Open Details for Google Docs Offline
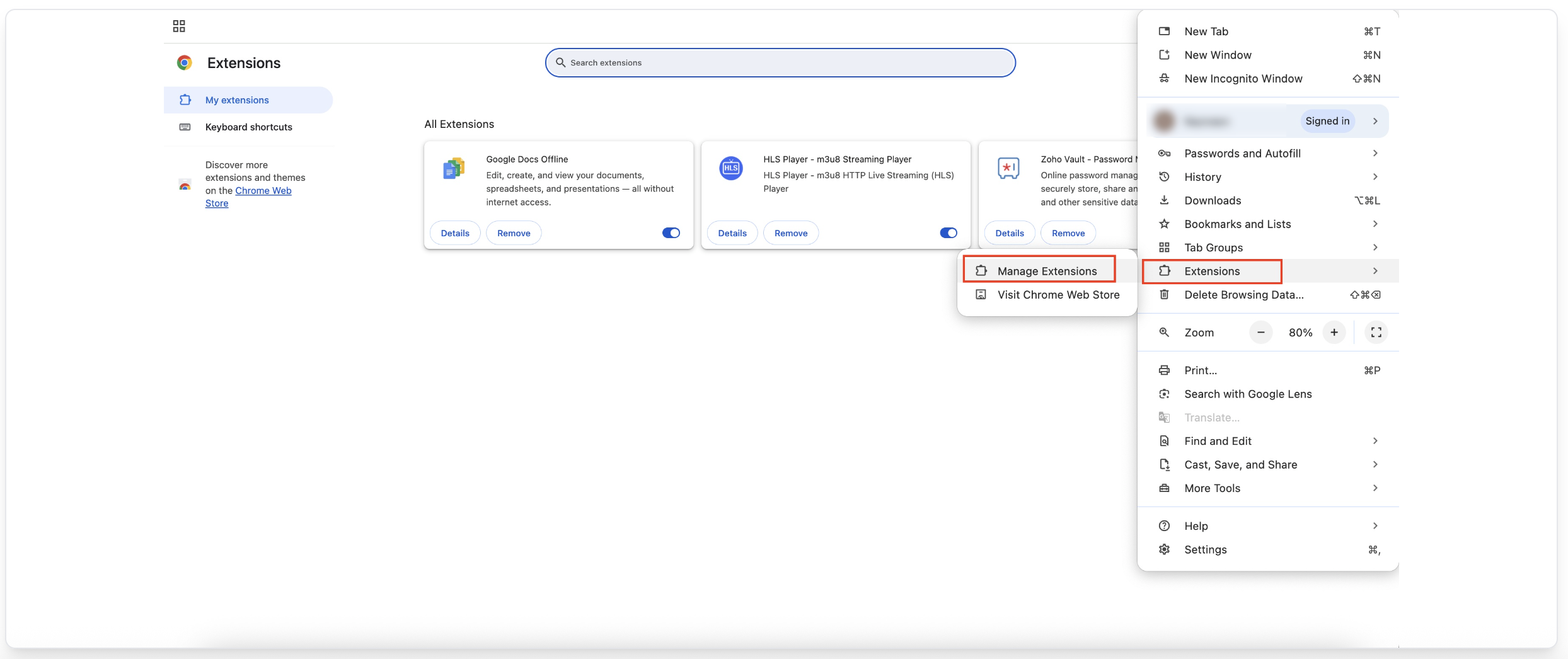The width and height of the screenshot is (1568, 659). tap(455, 232)
